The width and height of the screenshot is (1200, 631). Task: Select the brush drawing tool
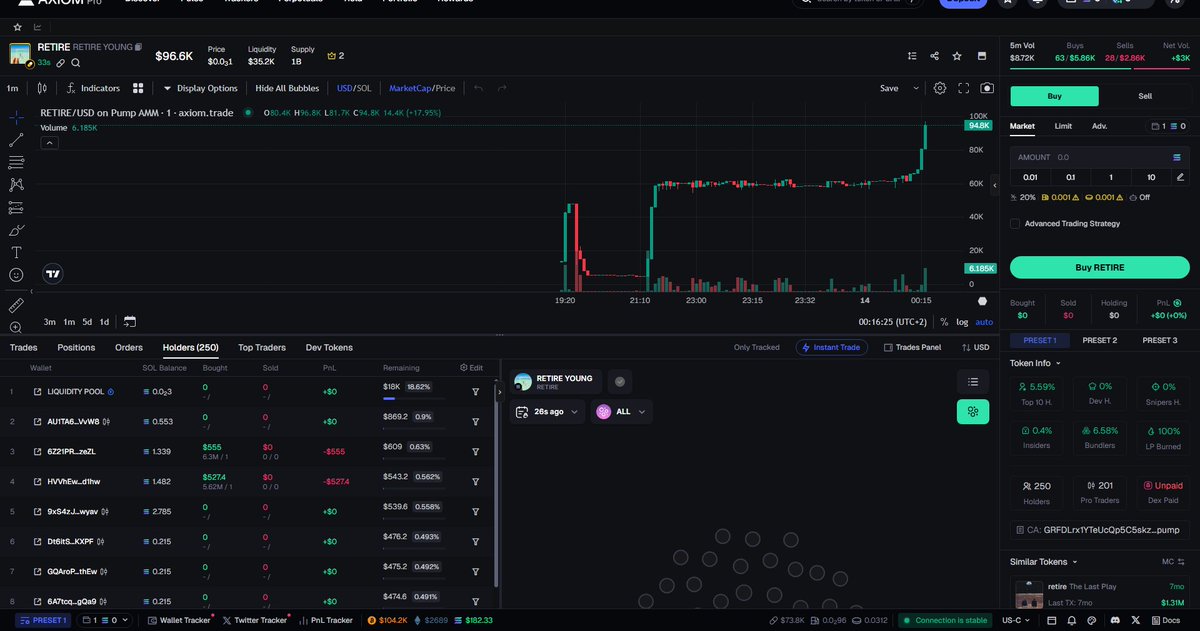coord(16,230)
